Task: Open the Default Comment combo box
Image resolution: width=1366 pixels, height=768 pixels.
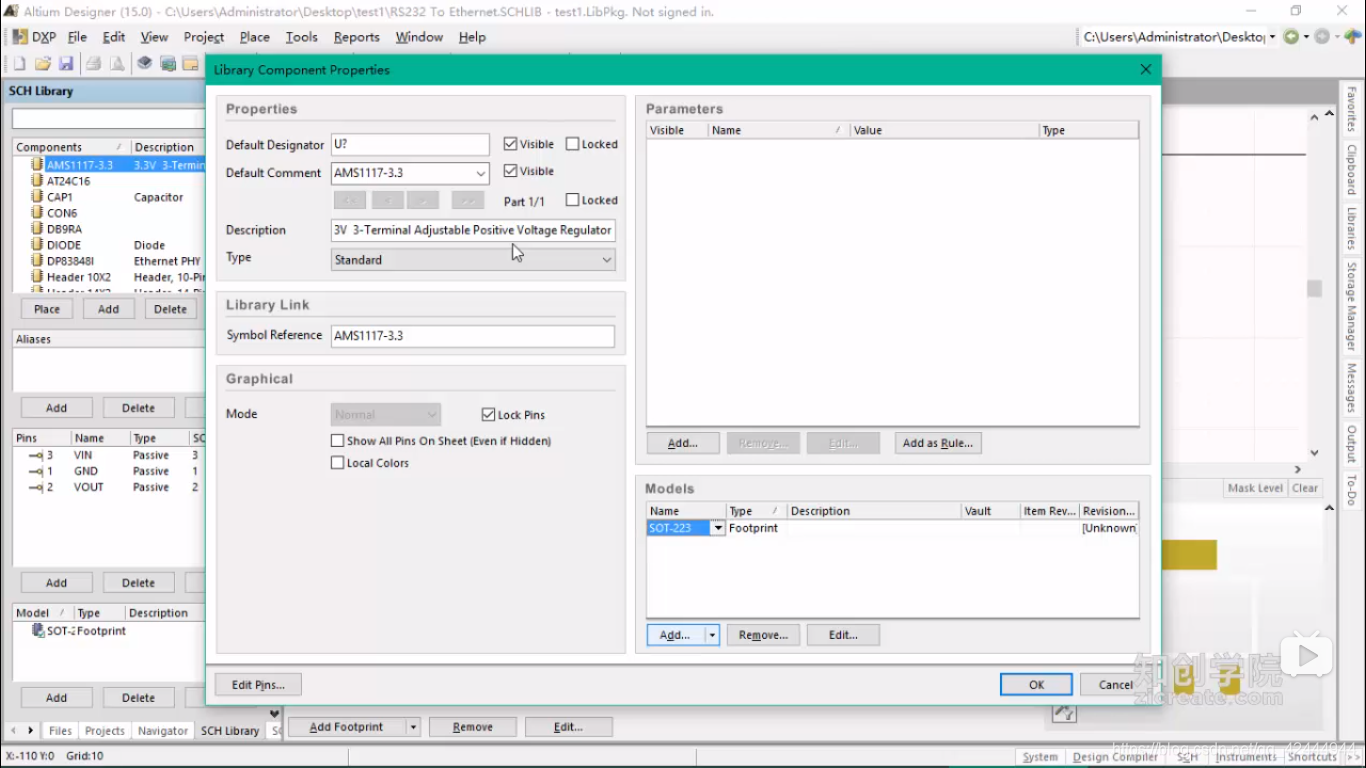Action: [481, 173]
